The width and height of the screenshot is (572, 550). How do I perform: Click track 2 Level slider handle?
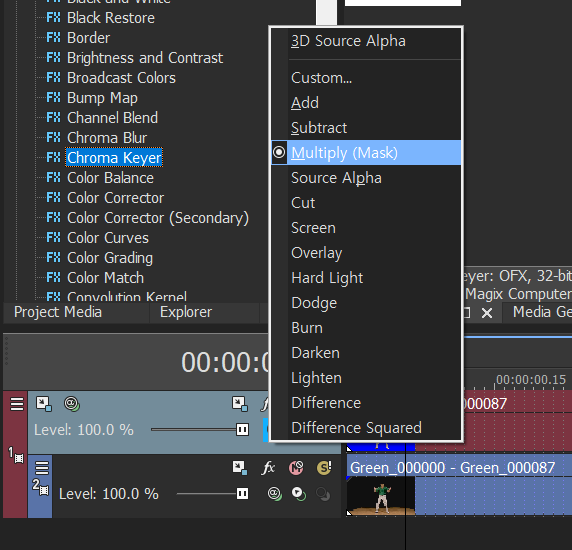coord(242,494)
